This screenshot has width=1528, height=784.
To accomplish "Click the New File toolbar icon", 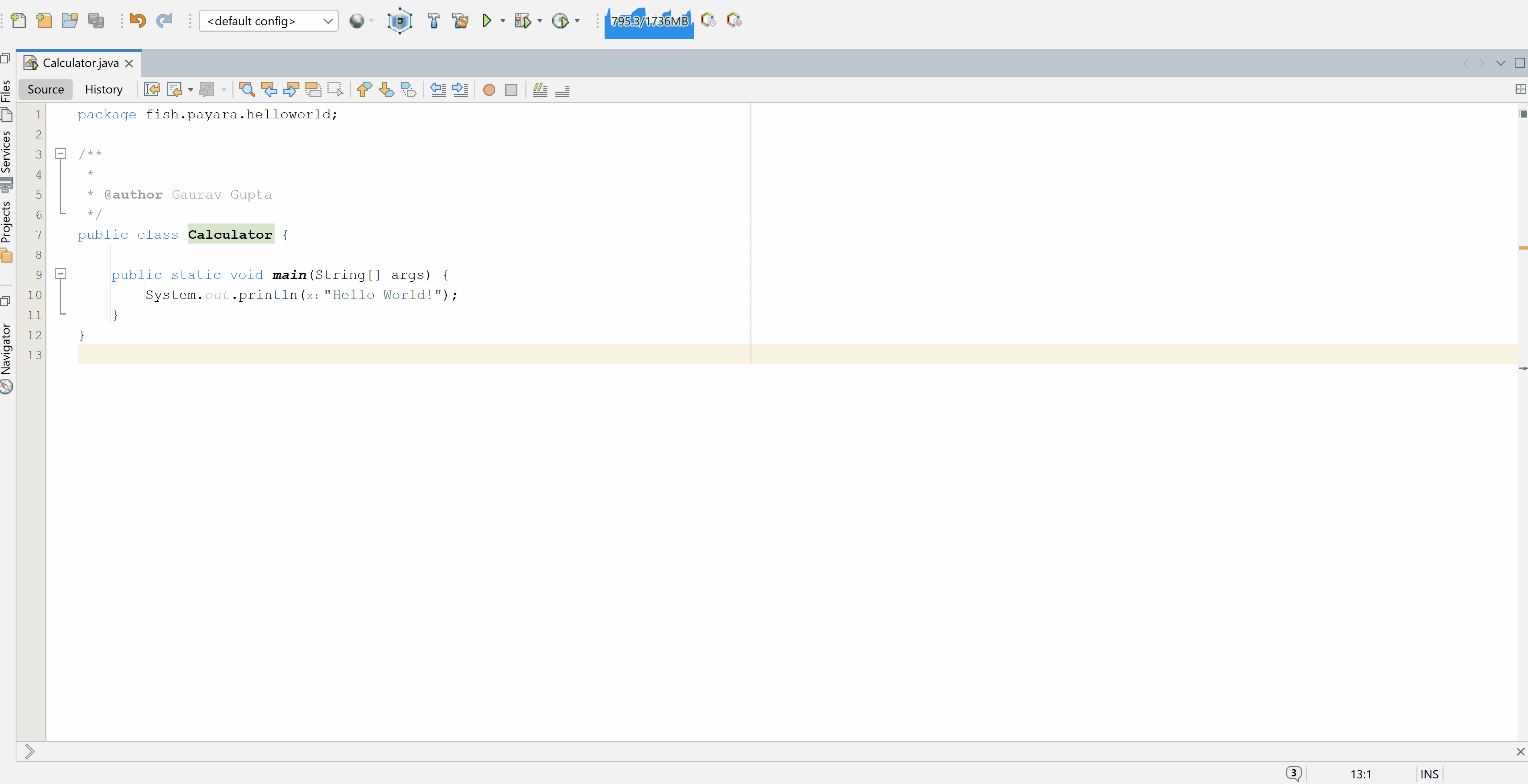I will click(18, 21).
